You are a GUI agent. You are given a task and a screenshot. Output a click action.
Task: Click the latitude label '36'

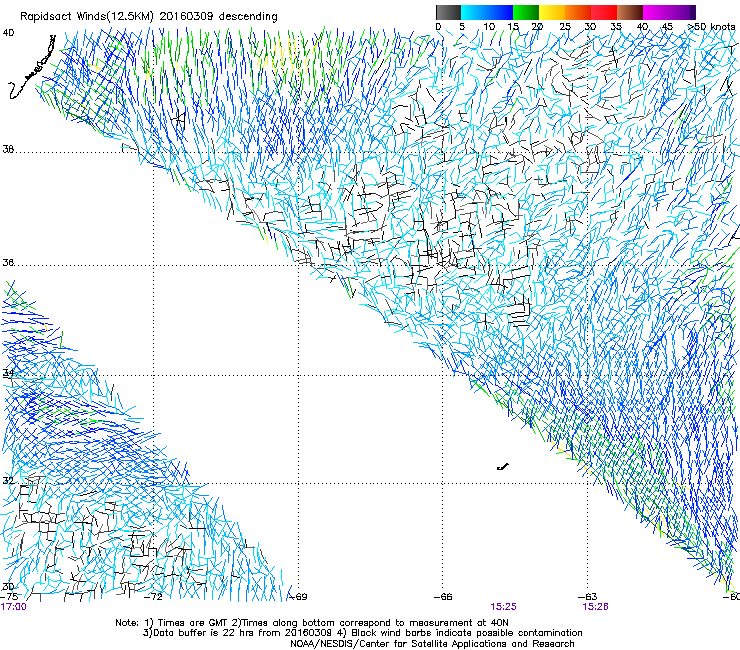[x=8, y=262]
